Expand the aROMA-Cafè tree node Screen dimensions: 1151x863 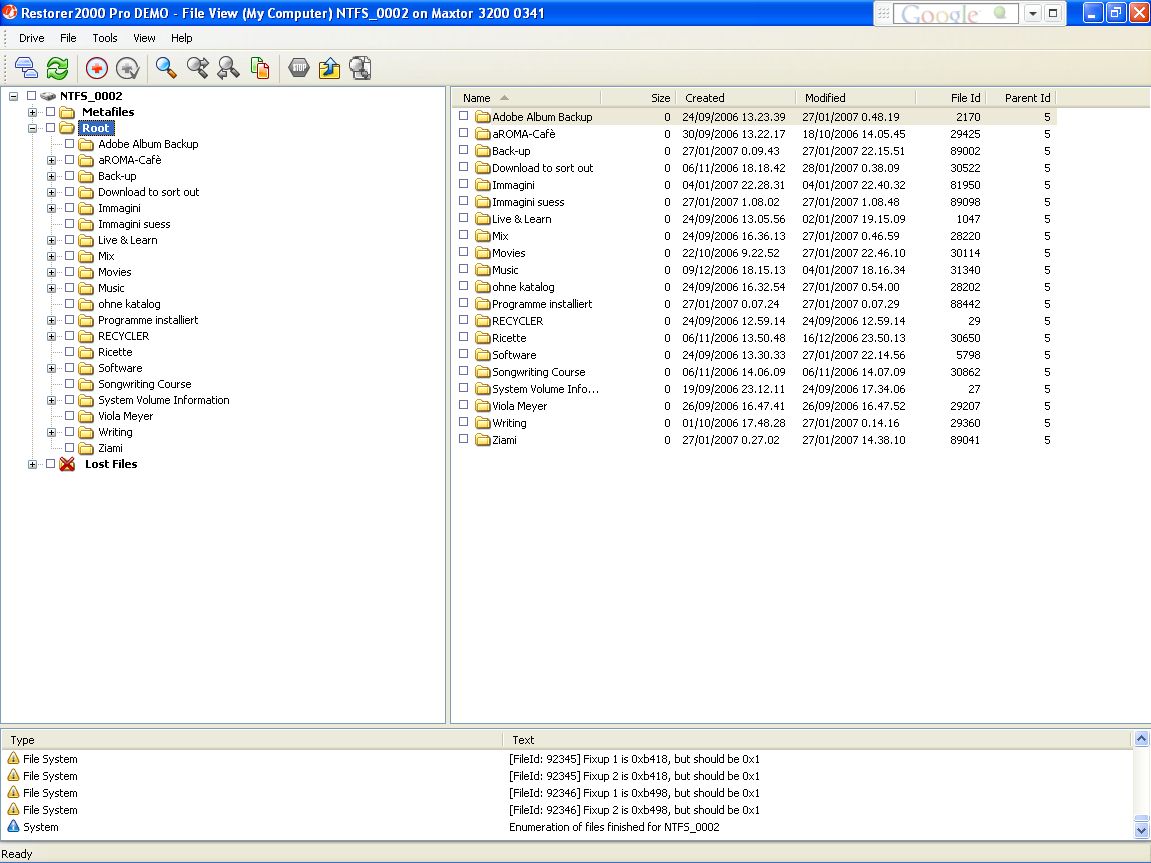51,161
